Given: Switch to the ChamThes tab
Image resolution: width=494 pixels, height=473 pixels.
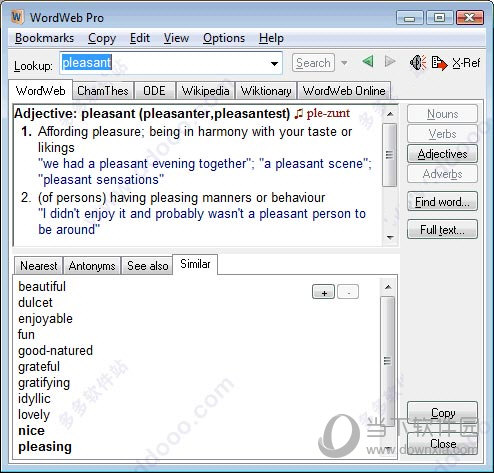Looking at the screenshot, I should [x=103, y=91].
